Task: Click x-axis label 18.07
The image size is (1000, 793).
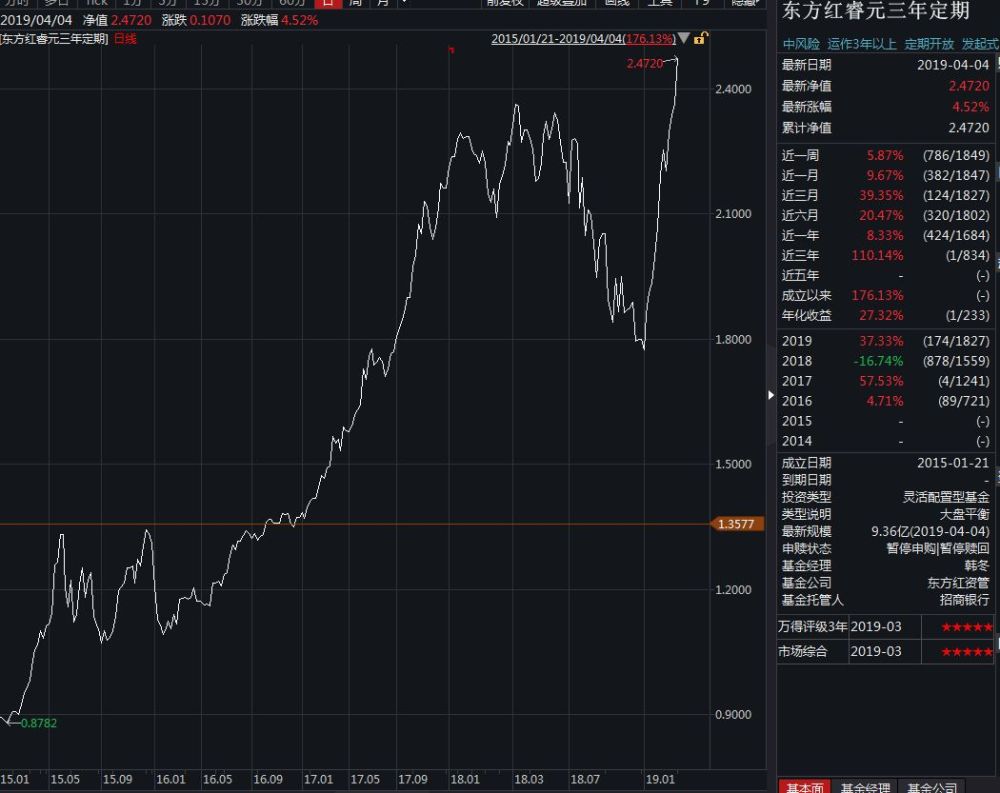Action: 585,780
